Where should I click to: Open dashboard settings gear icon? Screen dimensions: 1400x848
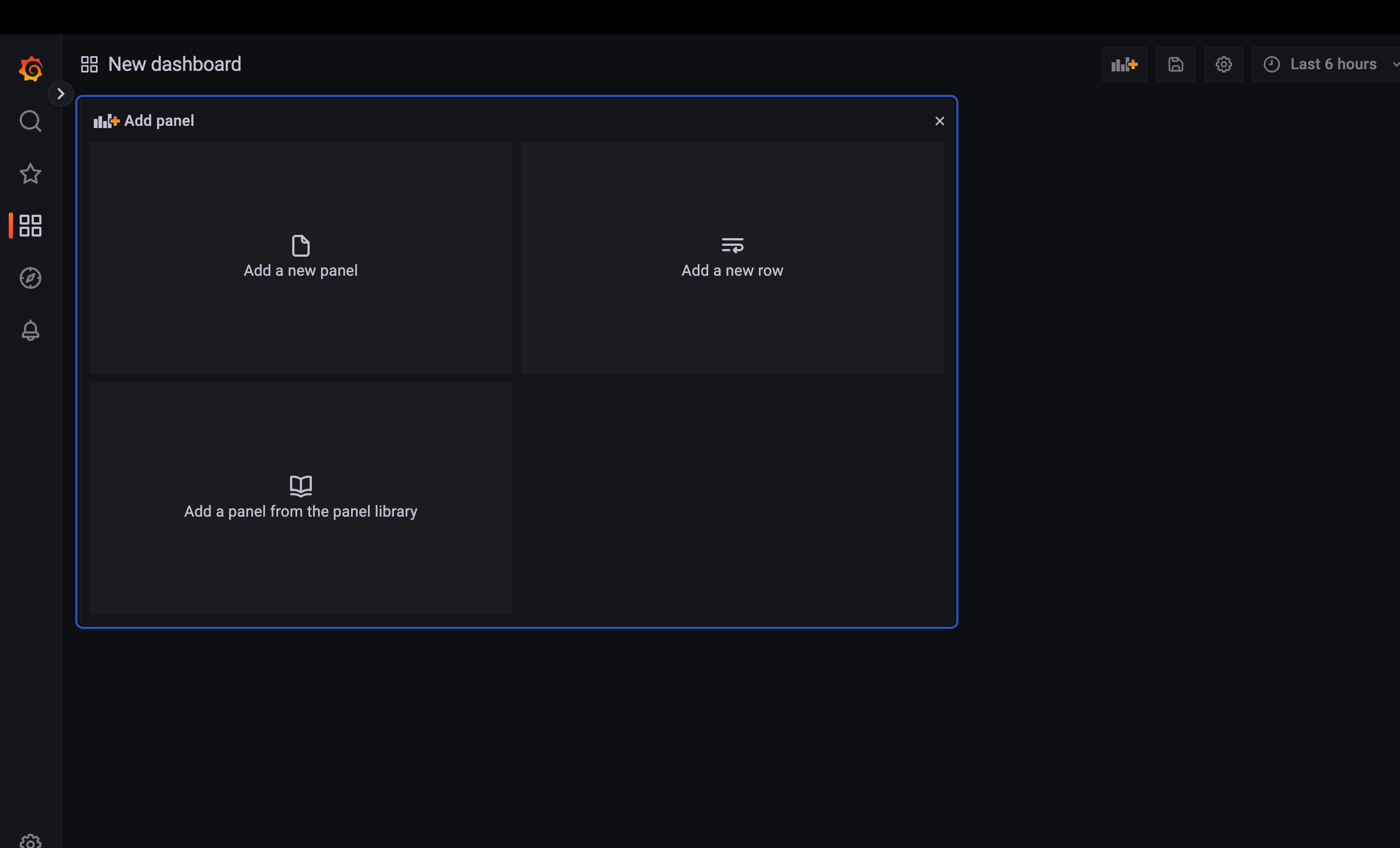point(1223,64)
